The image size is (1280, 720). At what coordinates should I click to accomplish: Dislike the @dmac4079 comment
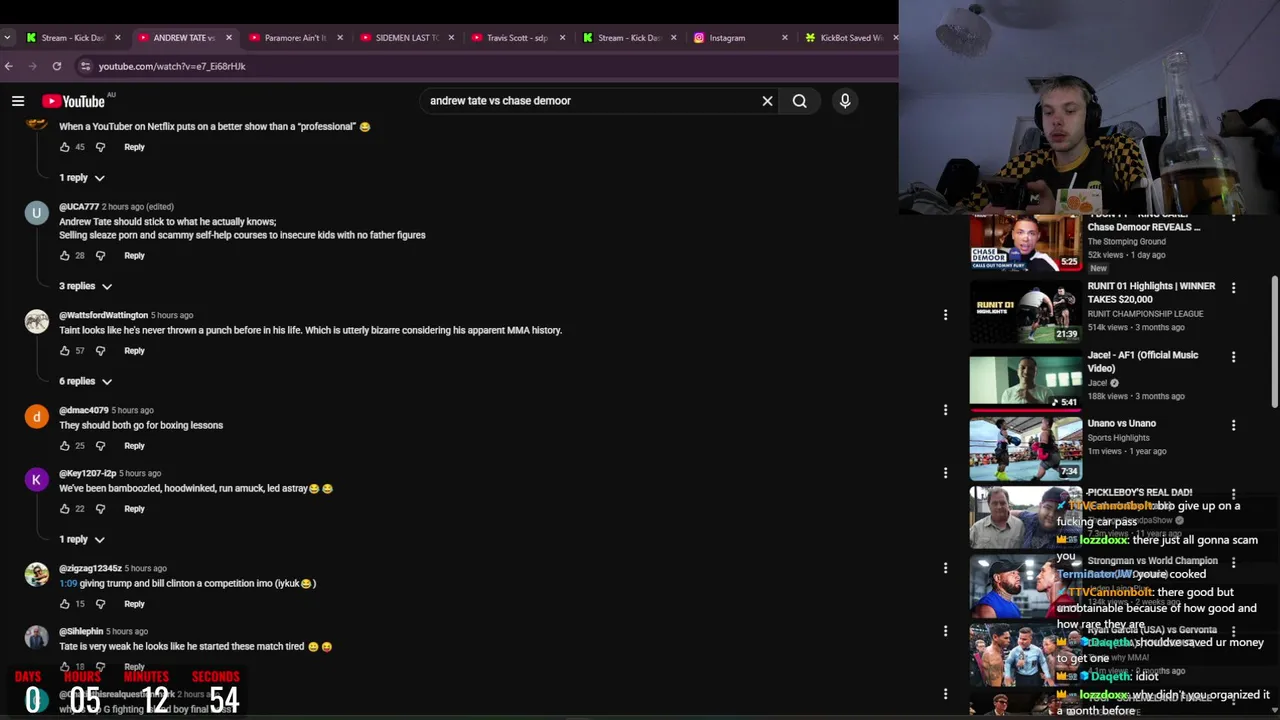(x=100, y=446)
